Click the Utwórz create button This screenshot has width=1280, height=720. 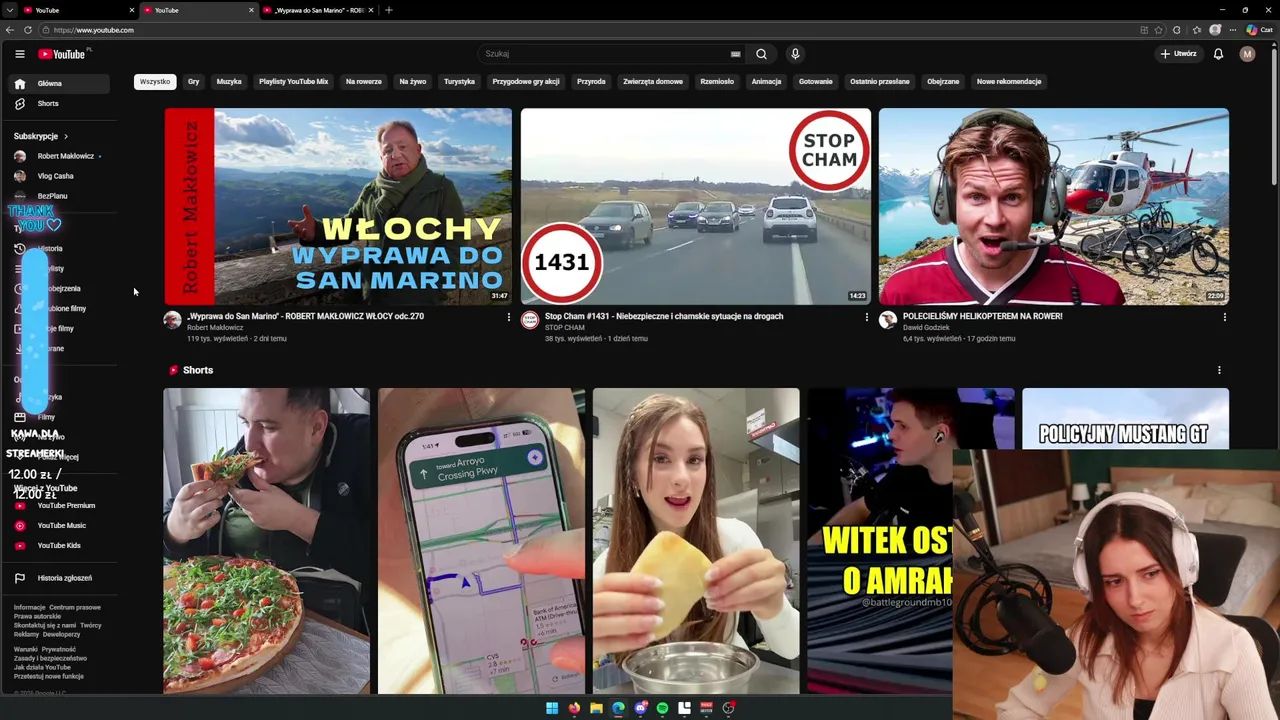pyautogui.click(x=1178, y=54)
